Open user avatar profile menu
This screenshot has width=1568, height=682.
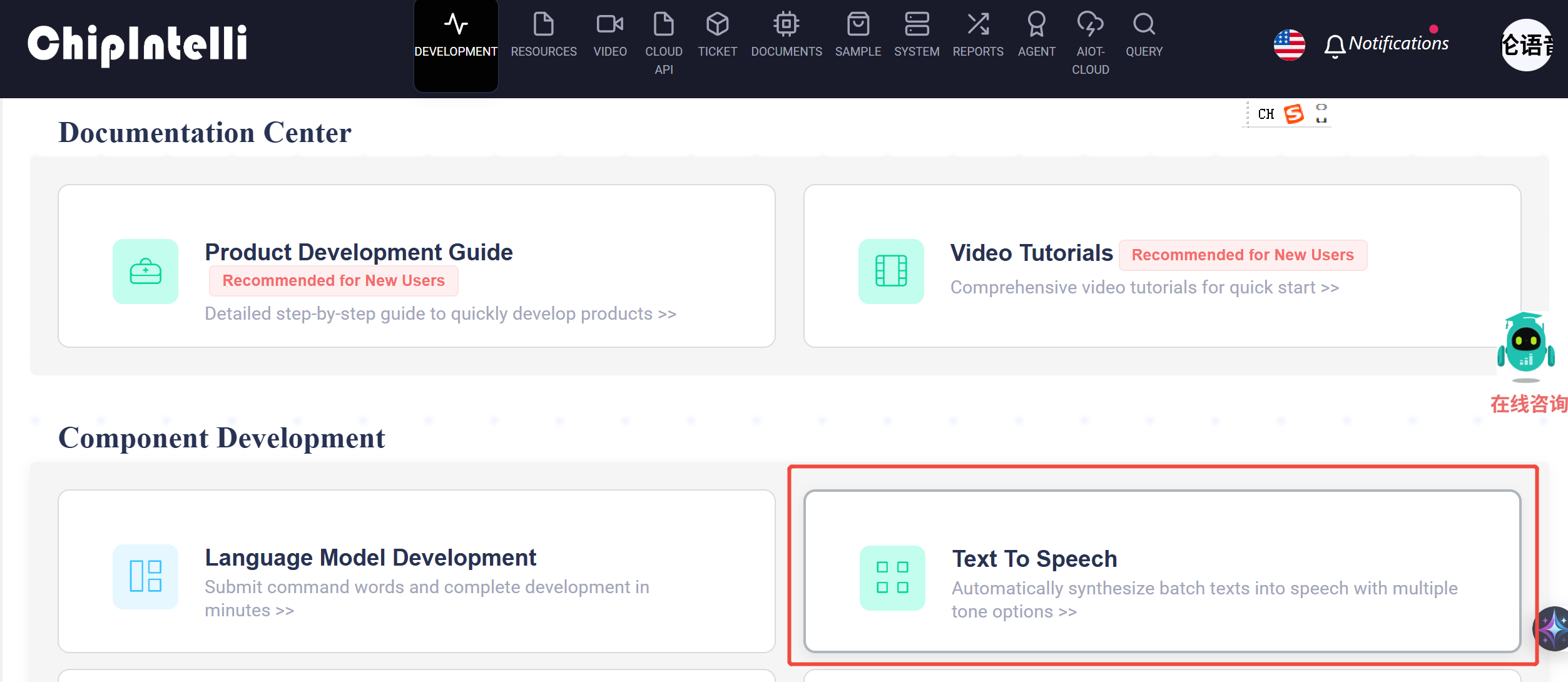[x=1527, y=45]
